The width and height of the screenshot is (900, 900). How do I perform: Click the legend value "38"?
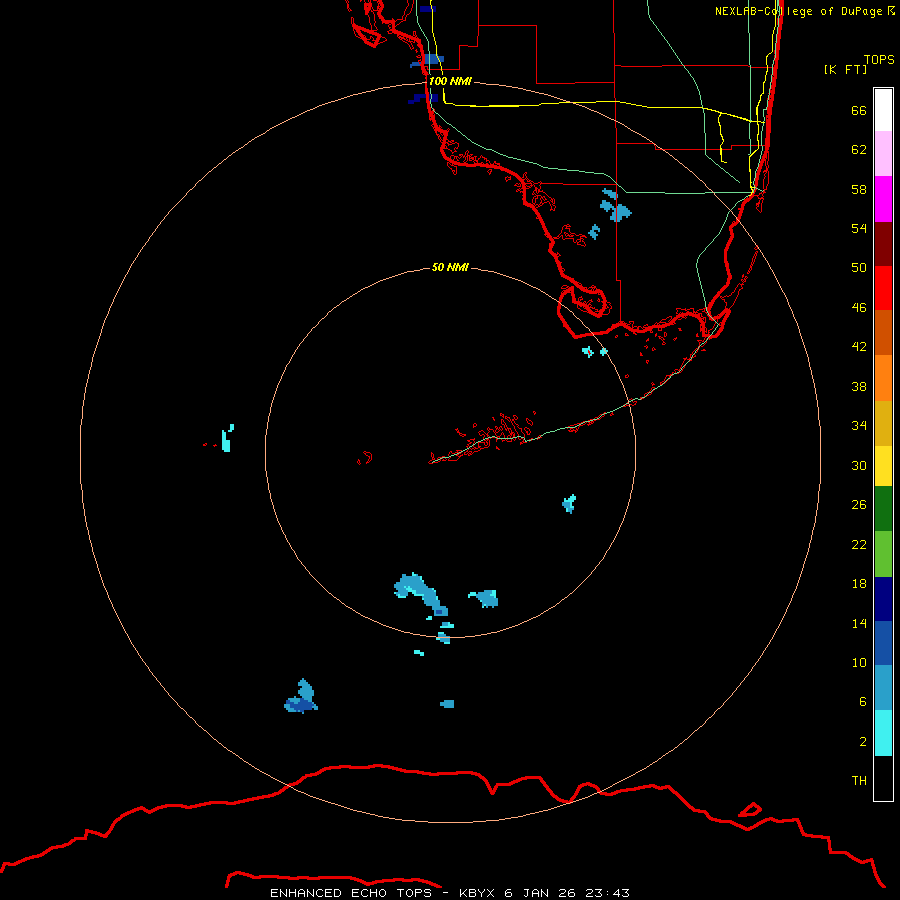point(859,386)
